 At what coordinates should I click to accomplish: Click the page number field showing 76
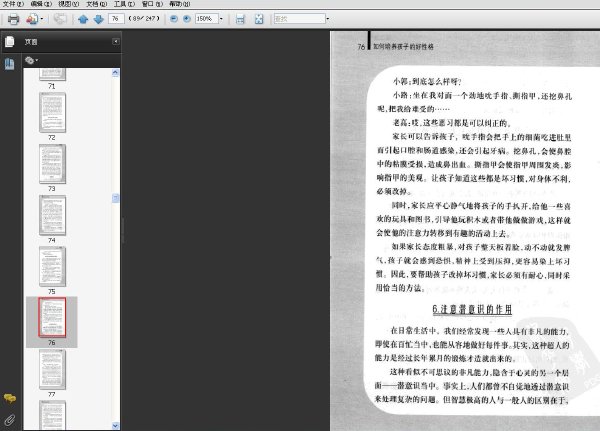tap(116, 18)
